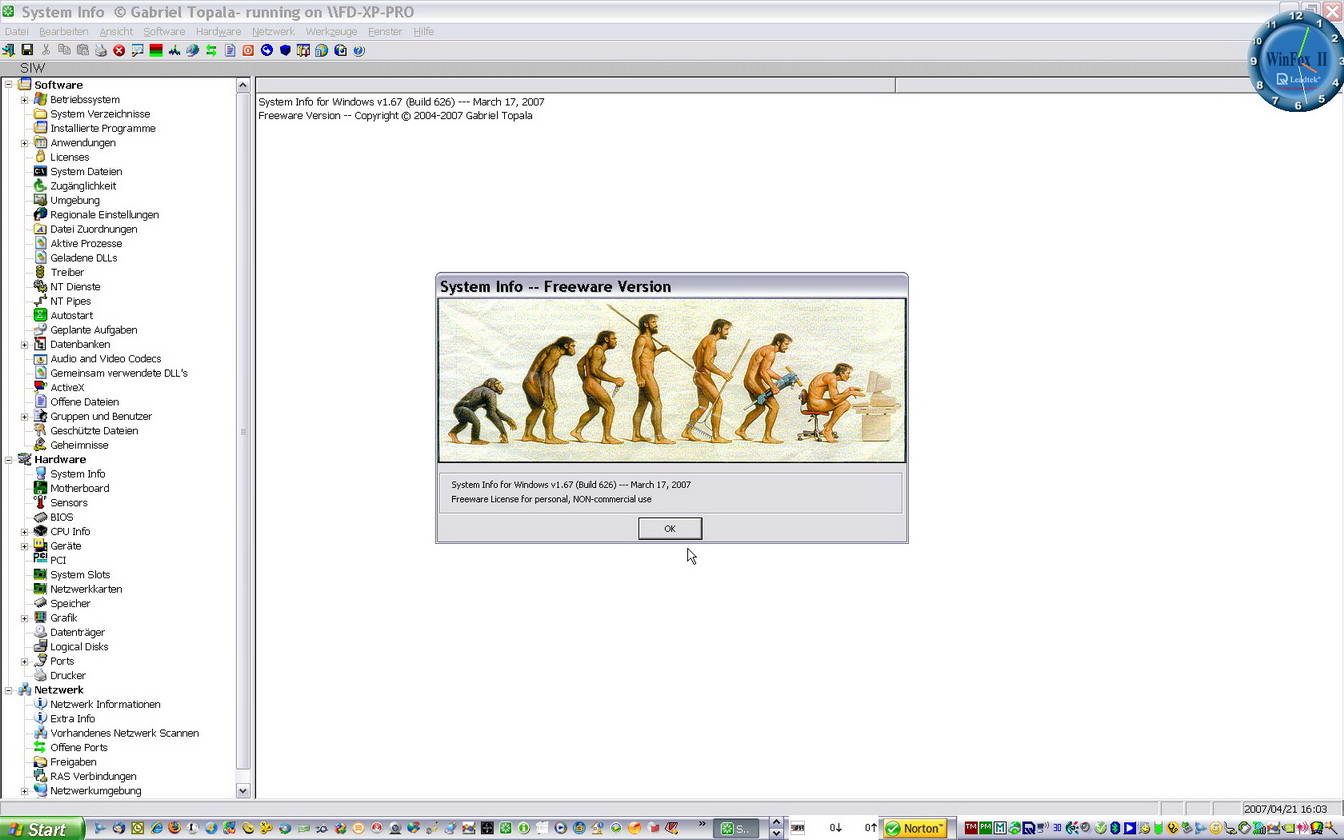This screenshot has width=1344, height=840.
Task: Select Sensors under Hardware
Action: (69, 503)
